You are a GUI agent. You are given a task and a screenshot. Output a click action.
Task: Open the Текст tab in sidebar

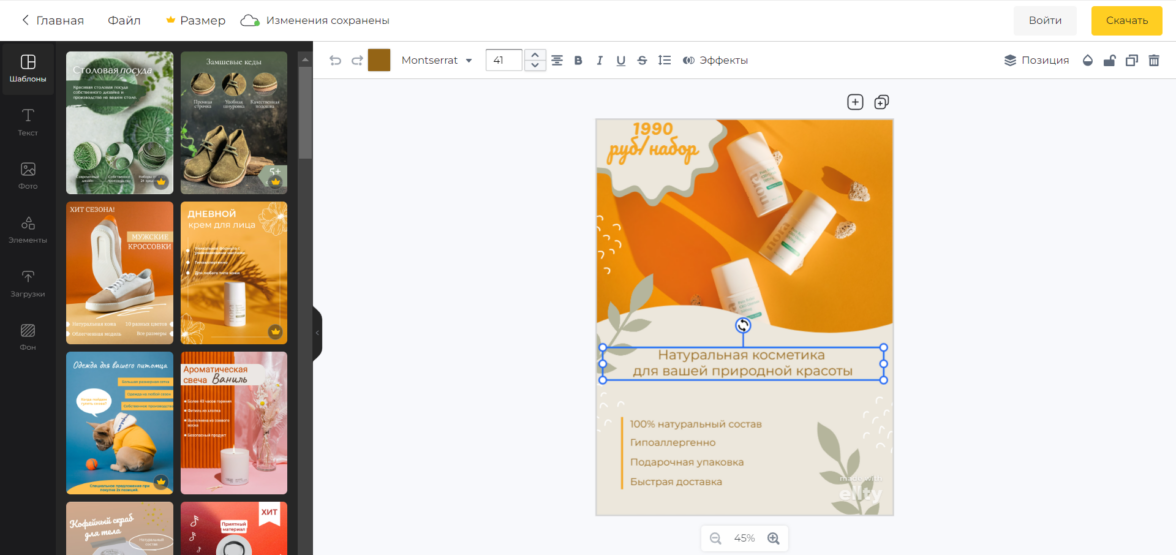pos(28,122)
